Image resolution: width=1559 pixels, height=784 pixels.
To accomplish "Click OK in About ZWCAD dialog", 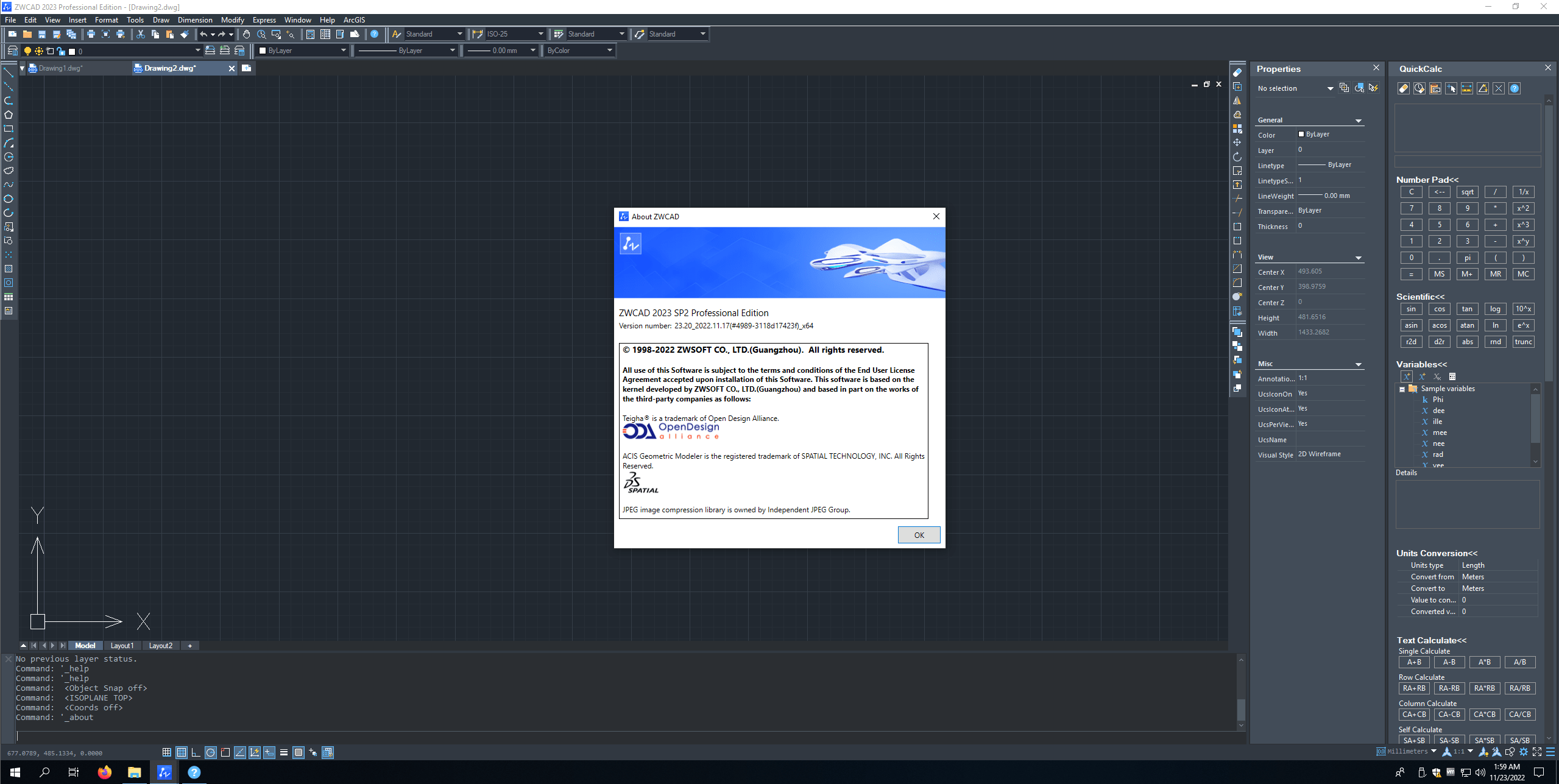I will [918, 535].
